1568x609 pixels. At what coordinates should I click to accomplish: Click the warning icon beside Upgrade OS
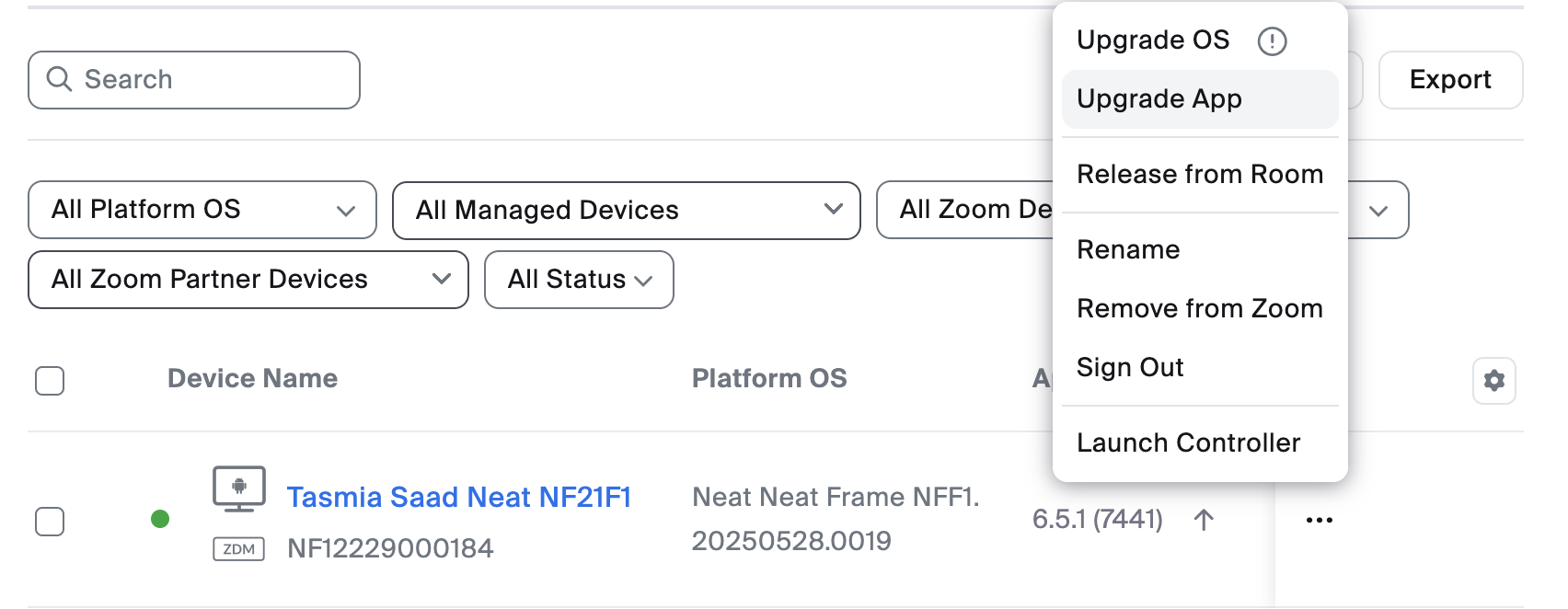coord(1273,40)
